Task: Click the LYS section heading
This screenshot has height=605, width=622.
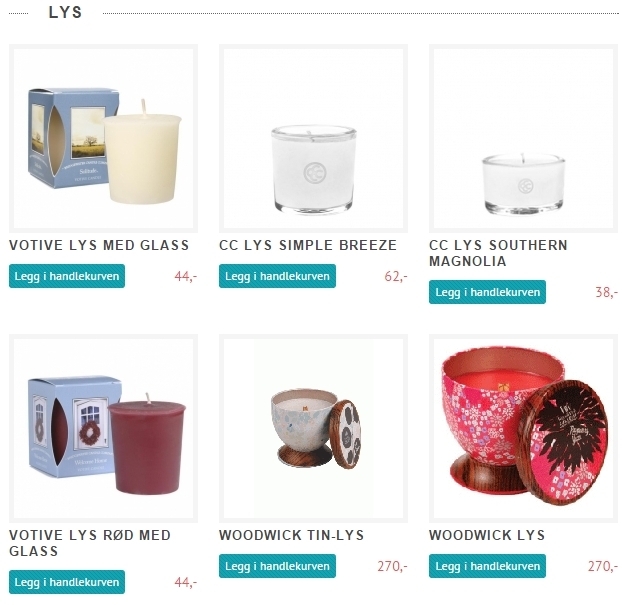Action: pyautogui.click(x=65, y=12)
